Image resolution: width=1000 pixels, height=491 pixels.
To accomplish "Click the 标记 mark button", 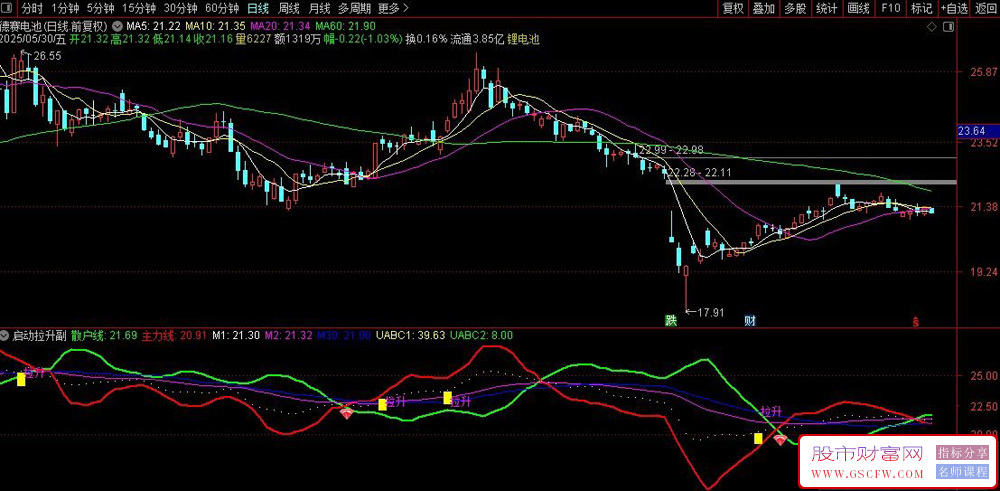I will coord(922,8).
